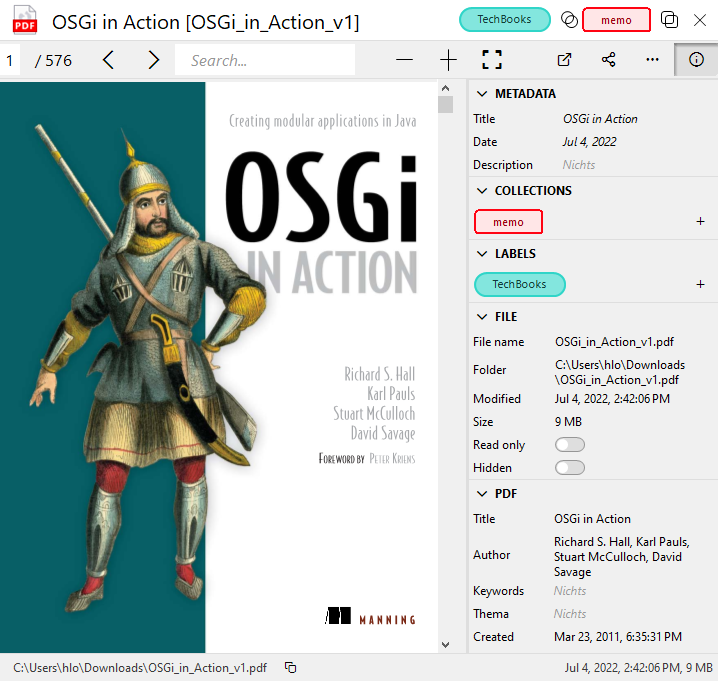The width and height of the screenshot is (718, 681).
Task: Toggle fullscreen view icon
Action: [492, 60]
